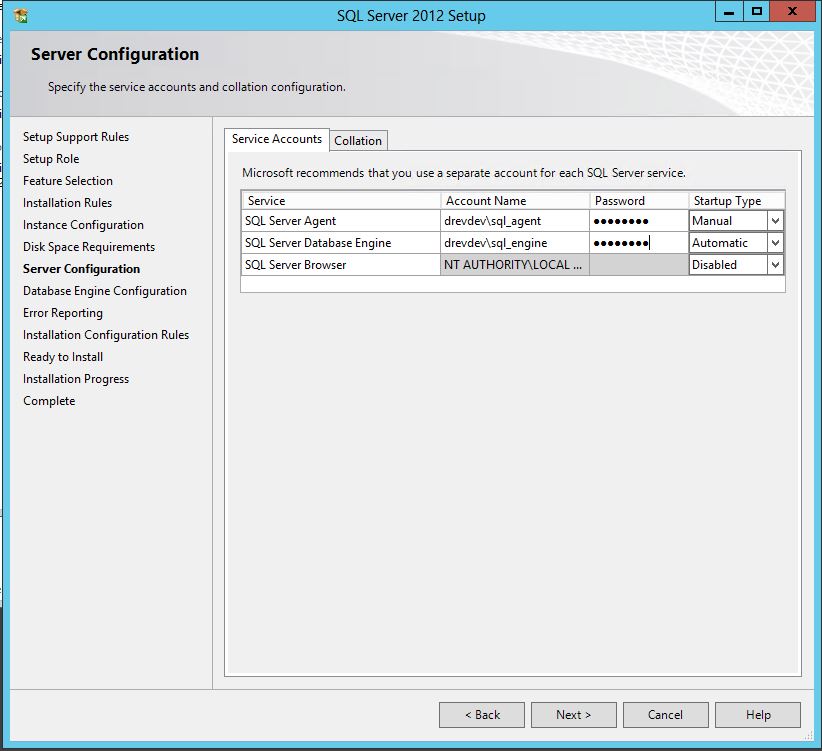Open Startup Type dropdown for SQL Server Agent
822x751 pixels.
(775, 221)
